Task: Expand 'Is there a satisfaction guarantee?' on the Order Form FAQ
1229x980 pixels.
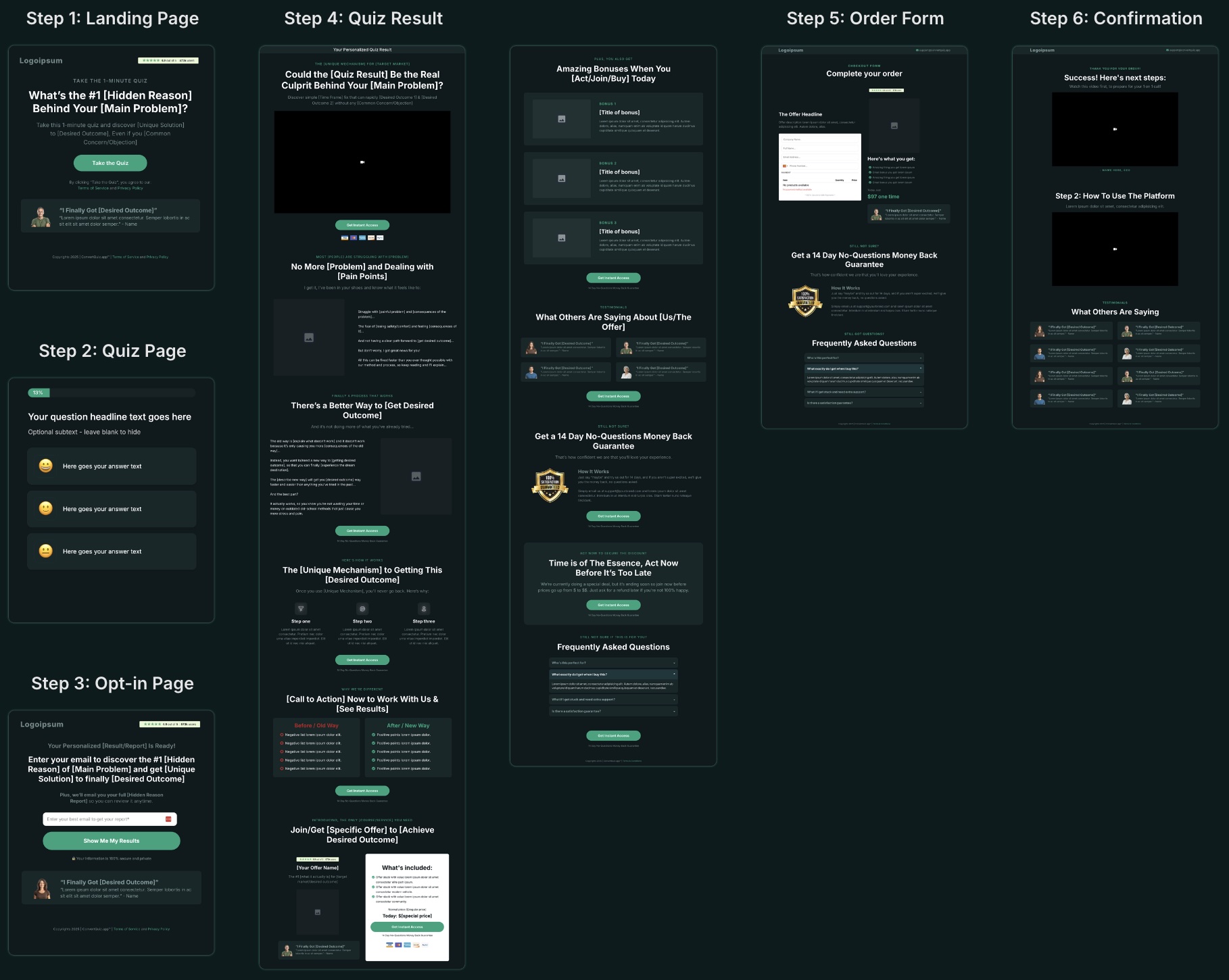Action: pyautogui.click(x=864, y=403)
